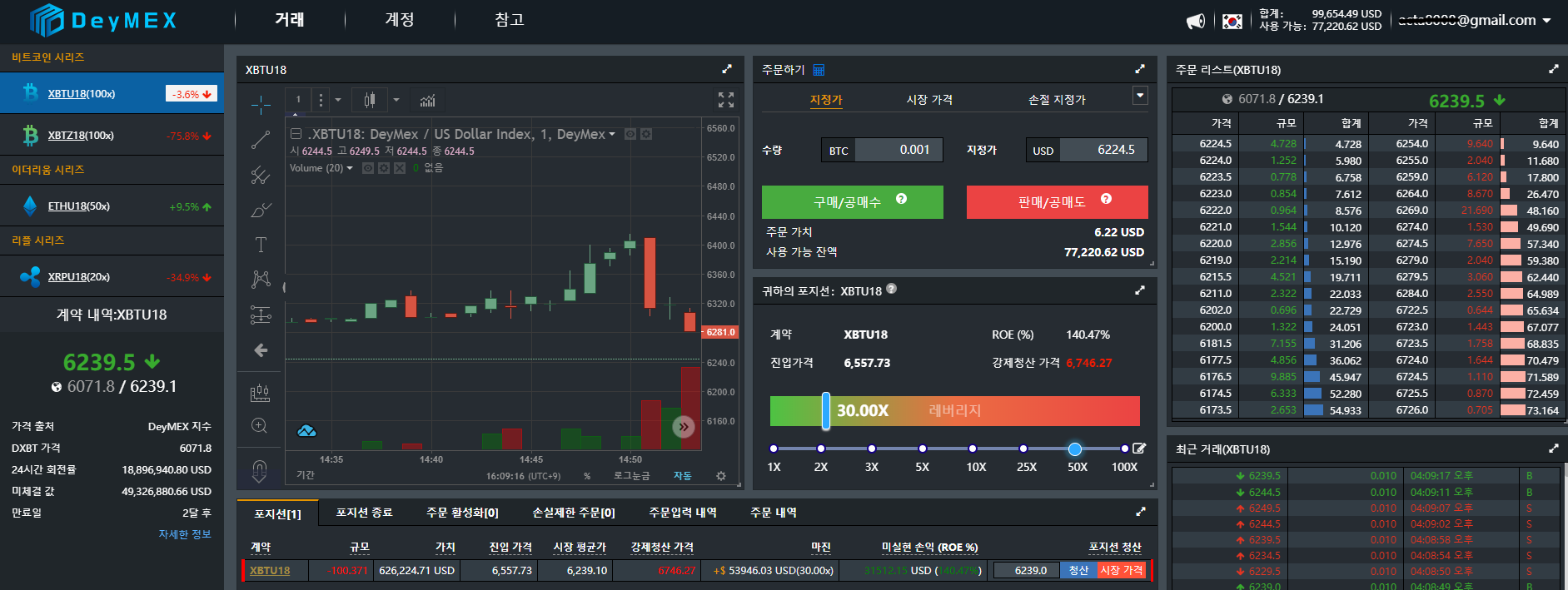Open 자세한 정보 details link
The image size is (1568, 590).
185,534
